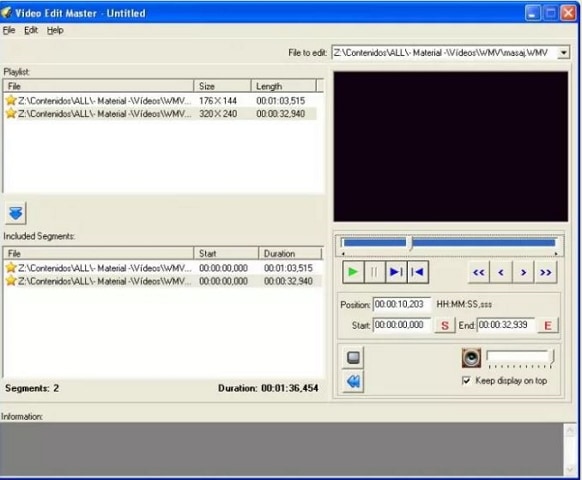
Task: Click the Position time input field
Action: point(402,304)
